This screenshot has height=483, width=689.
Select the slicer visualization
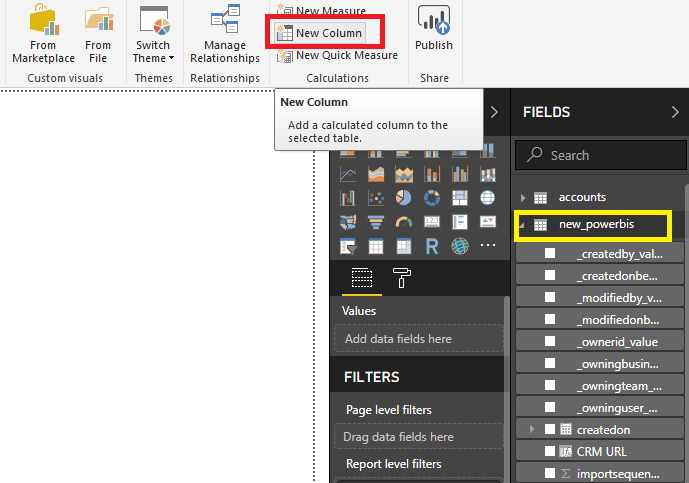(x=348, y=246)
